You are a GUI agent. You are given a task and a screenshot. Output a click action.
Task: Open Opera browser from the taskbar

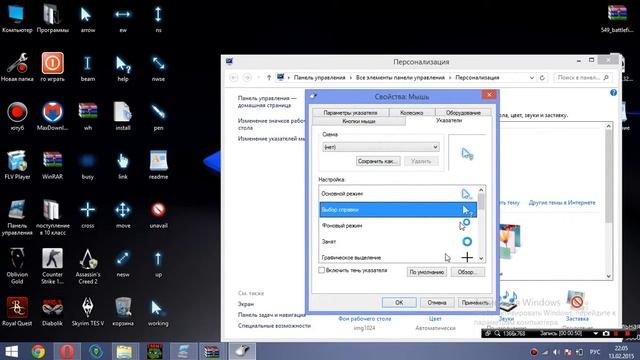point(67,351)
